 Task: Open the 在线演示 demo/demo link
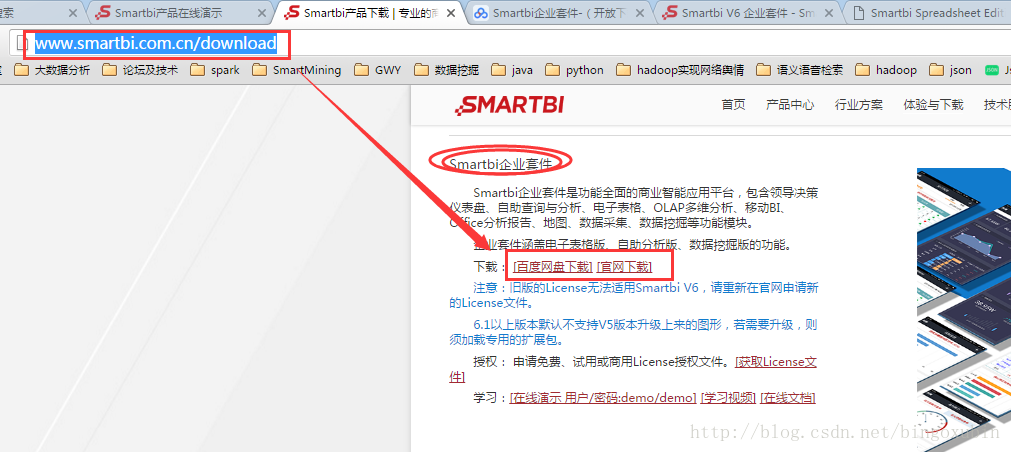pyautogui.click(x=603, y=398)
